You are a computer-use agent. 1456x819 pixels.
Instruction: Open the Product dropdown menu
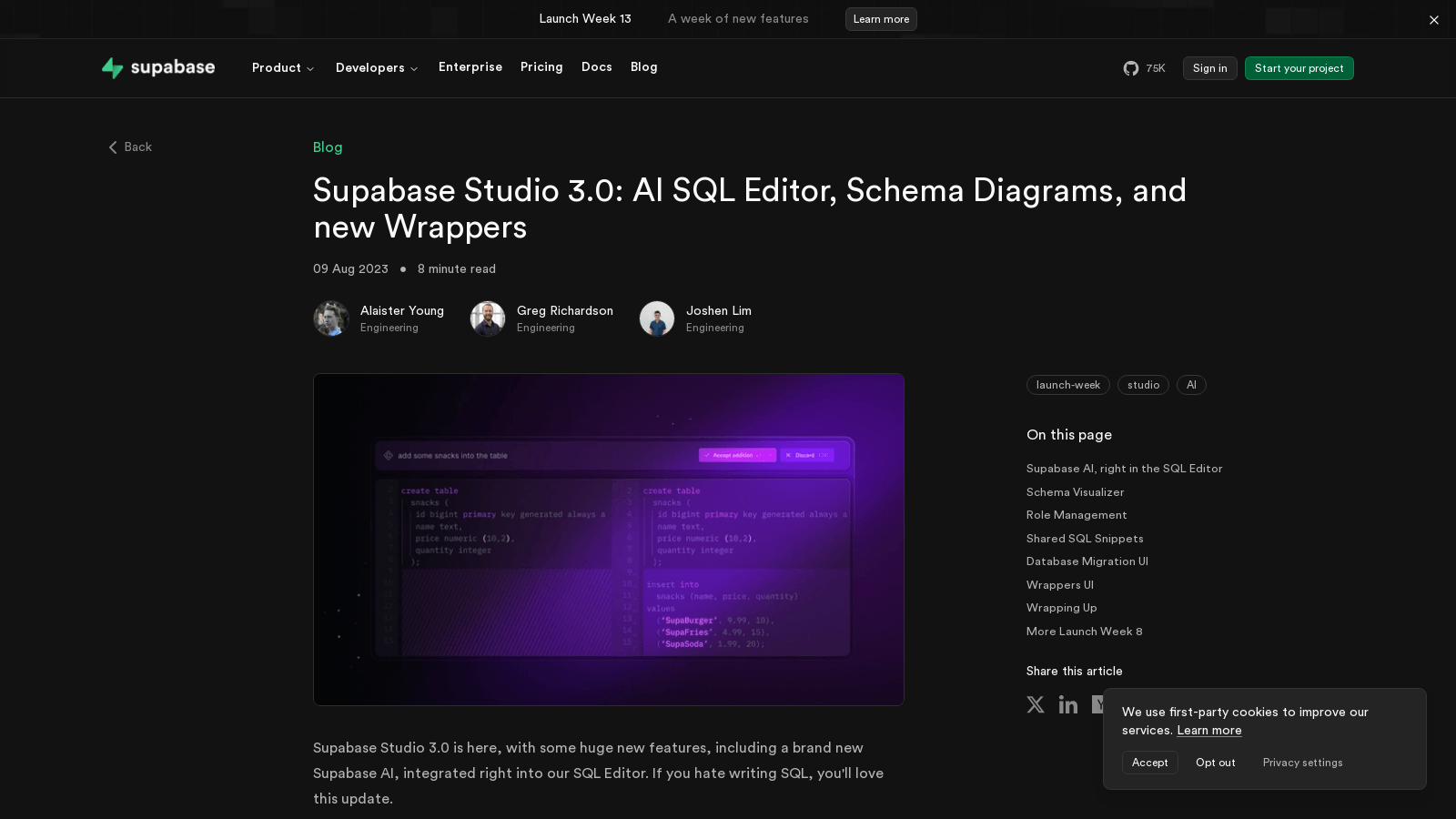283,67
